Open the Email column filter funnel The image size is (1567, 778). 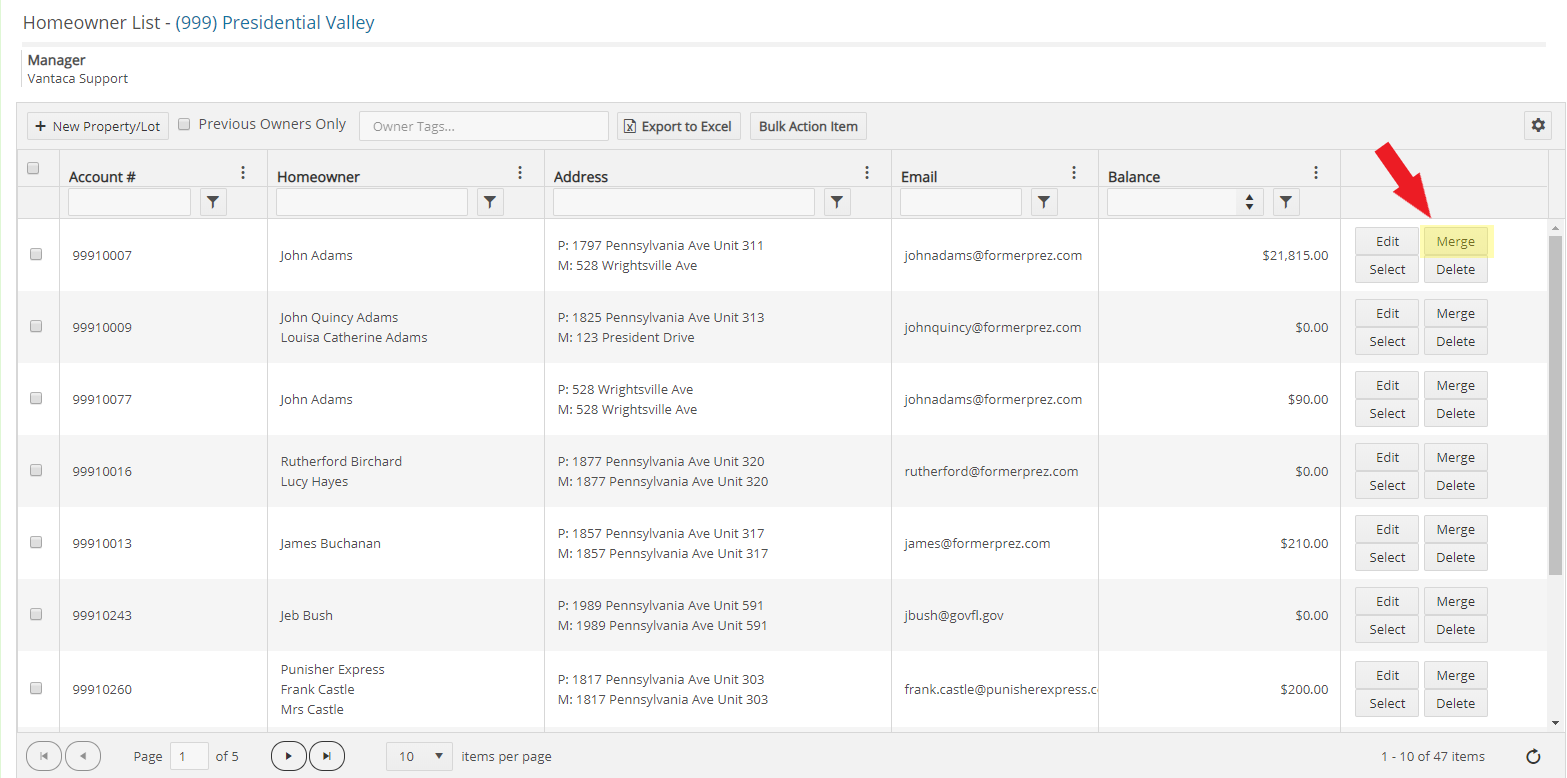click(1044, 202)
